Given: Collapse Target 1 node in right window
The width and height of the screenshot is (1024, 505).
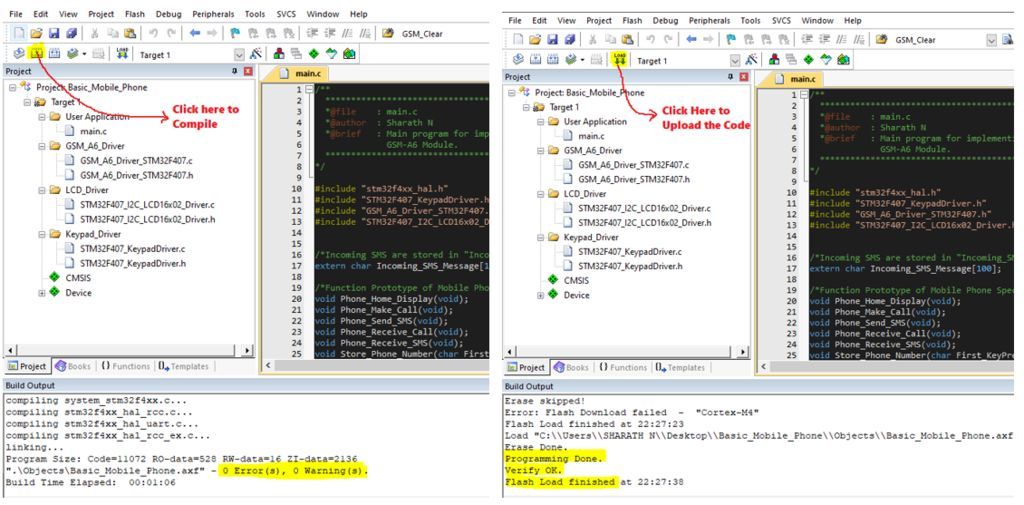Looking at the screenshot, I should point(526,107).
